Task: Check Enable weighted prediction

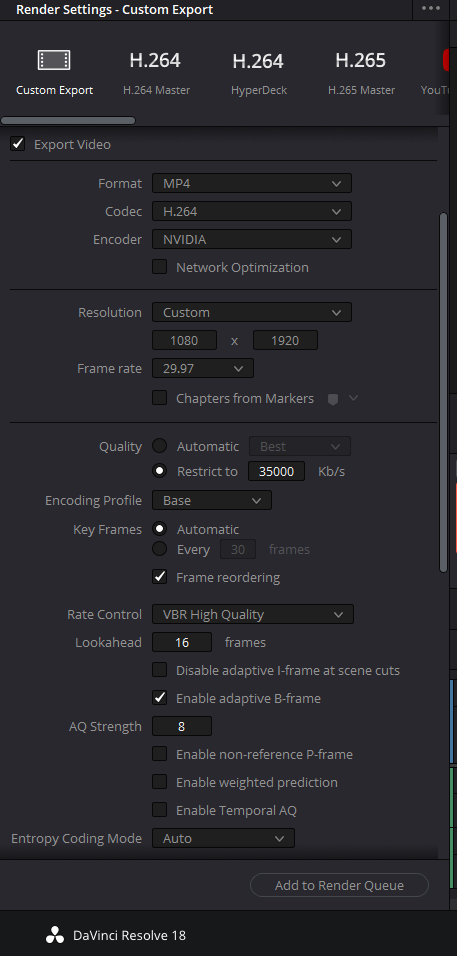Action: [x=160, y=782]
